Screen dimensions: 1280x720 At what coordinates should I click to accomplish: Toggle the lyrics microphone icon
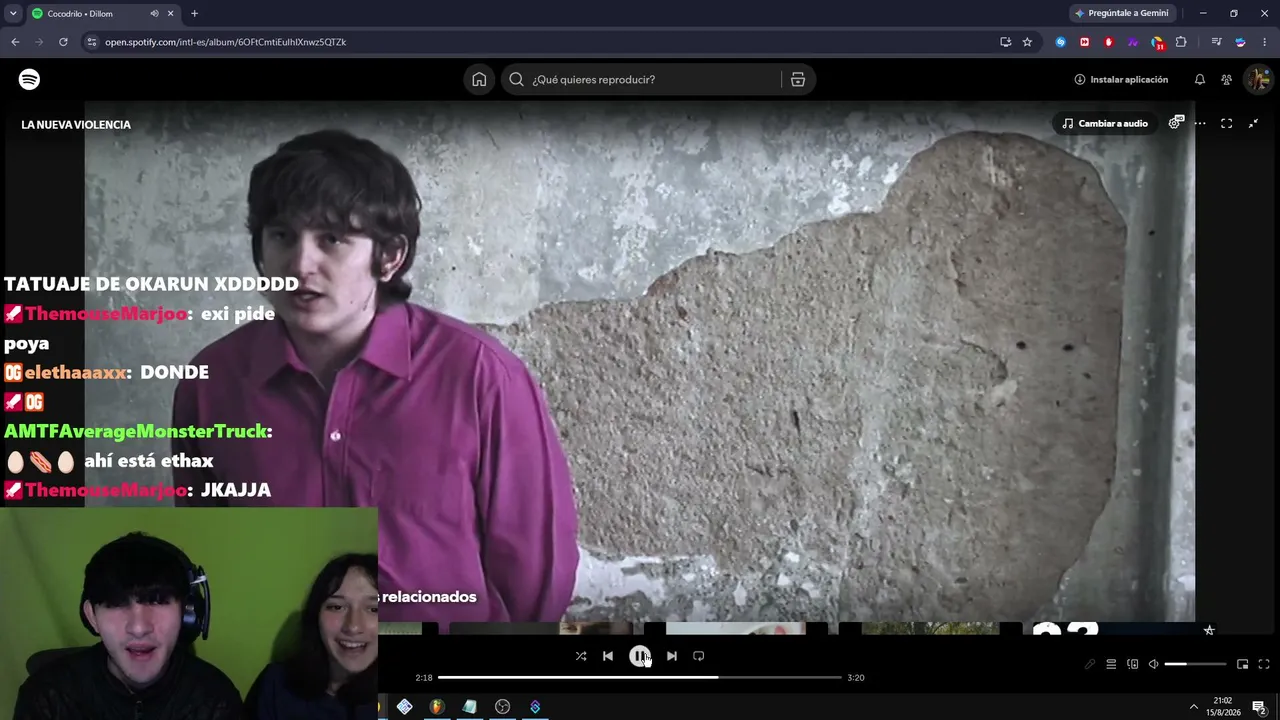[x=1090, y=664]
